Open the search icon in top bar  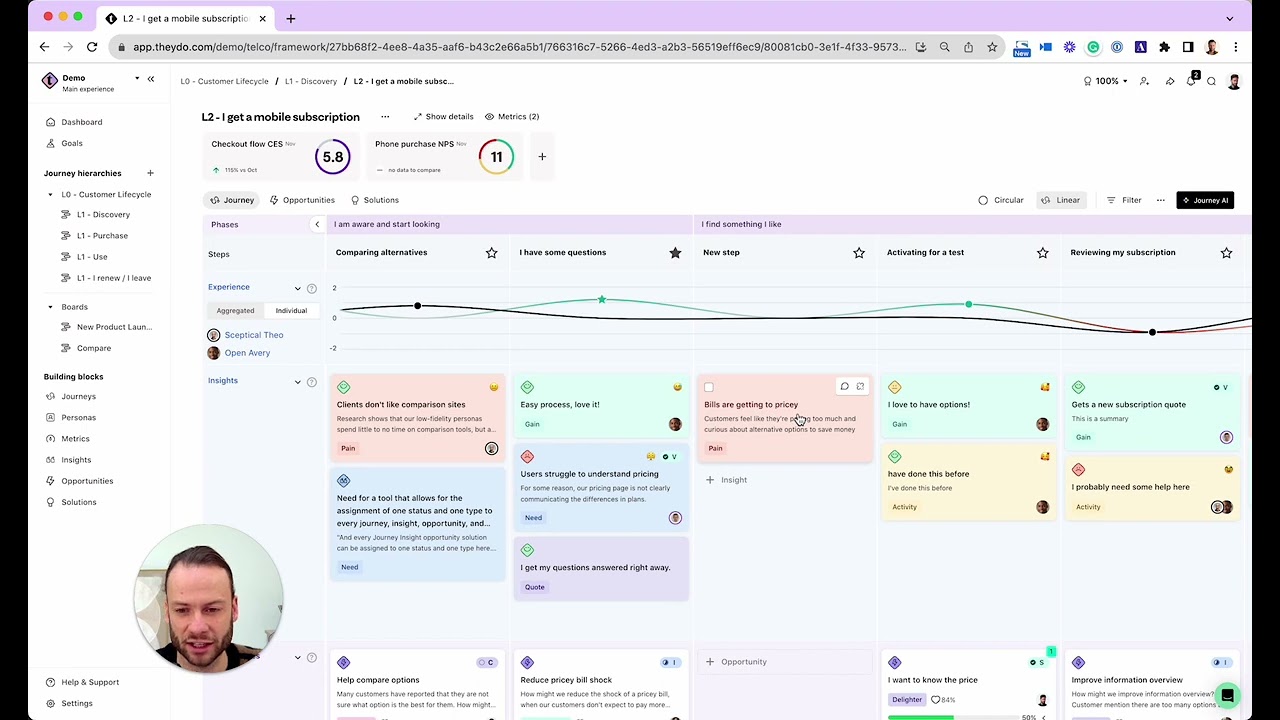coord(1211,81)
